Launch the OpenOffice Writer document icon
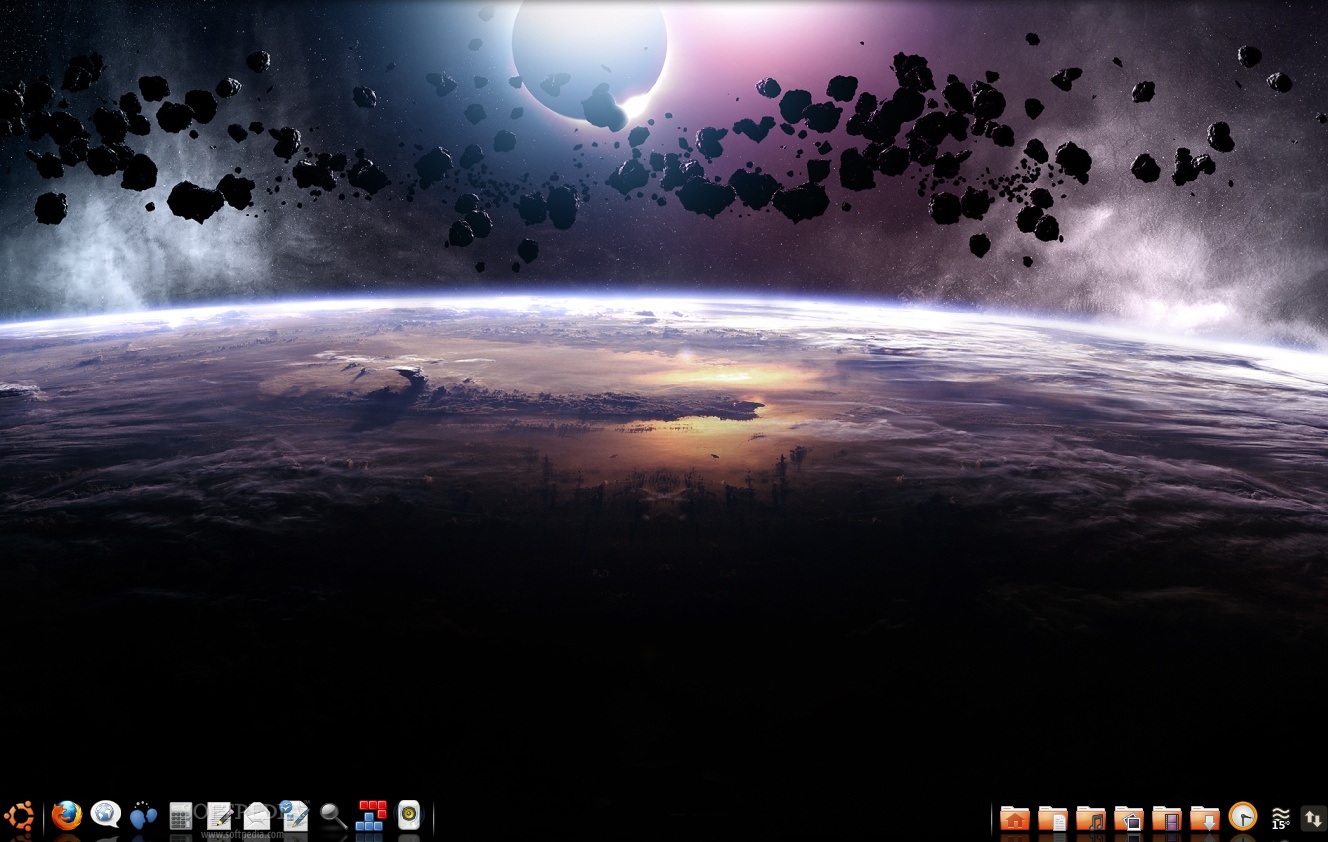Screen dimensions: 1328x842 pyautogui.click(x=294, y=816)
